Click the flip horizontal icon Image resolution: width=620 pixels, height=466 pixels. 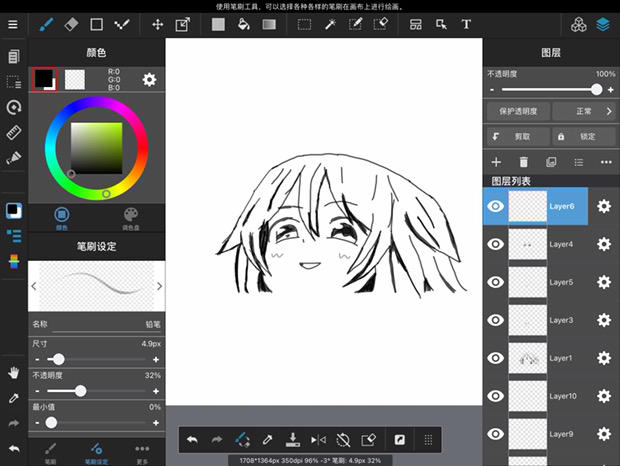(x=318, y=440)
